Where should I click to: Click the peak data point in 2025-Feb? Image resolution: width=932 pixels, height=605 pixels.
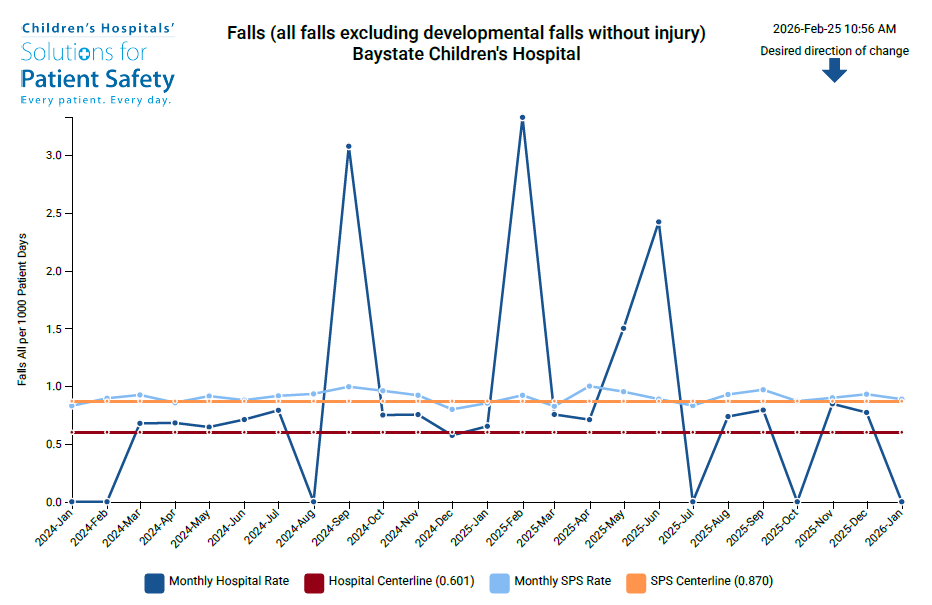(524, 117)
